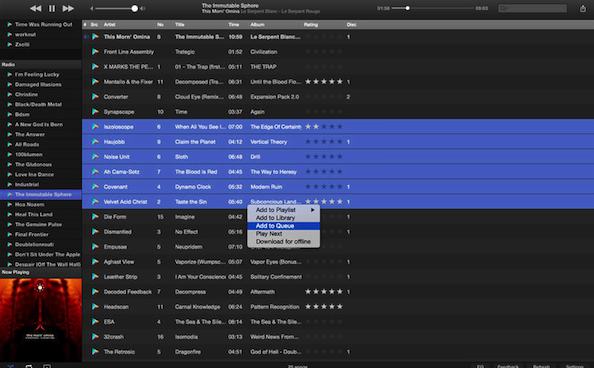
Task: Adjust the volume slider knob
Action: coord(134,8)
